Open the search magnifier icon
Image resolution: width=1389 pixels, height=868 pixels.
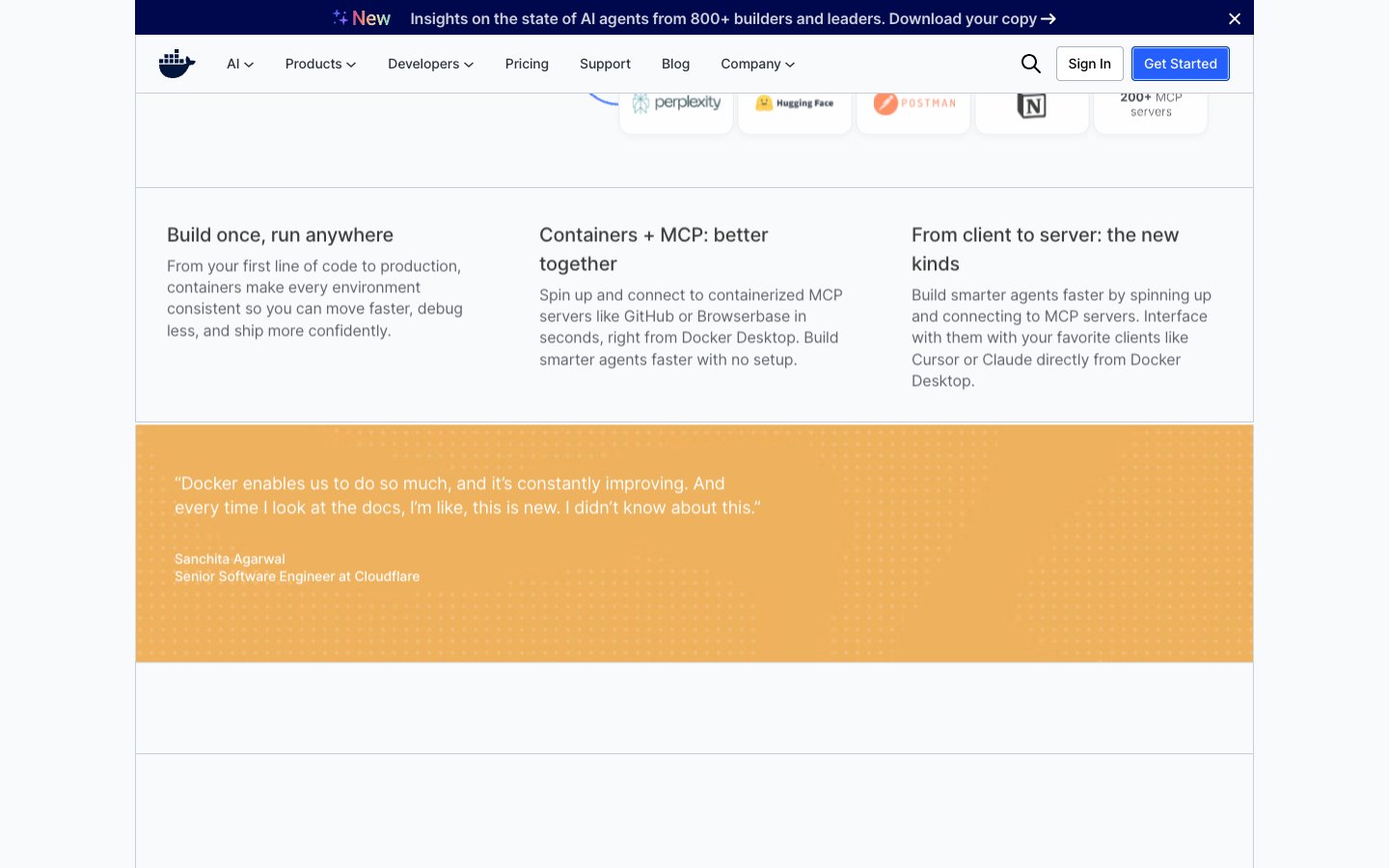tap(1030, 64)
